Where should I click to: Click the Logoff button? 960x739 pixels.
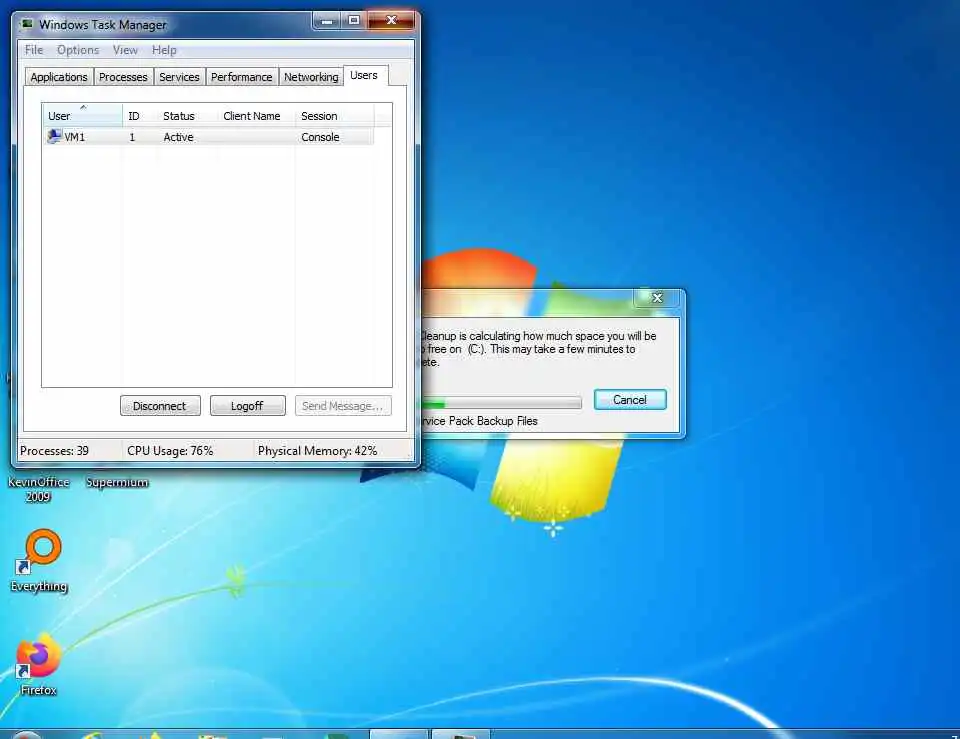(247, 406)
